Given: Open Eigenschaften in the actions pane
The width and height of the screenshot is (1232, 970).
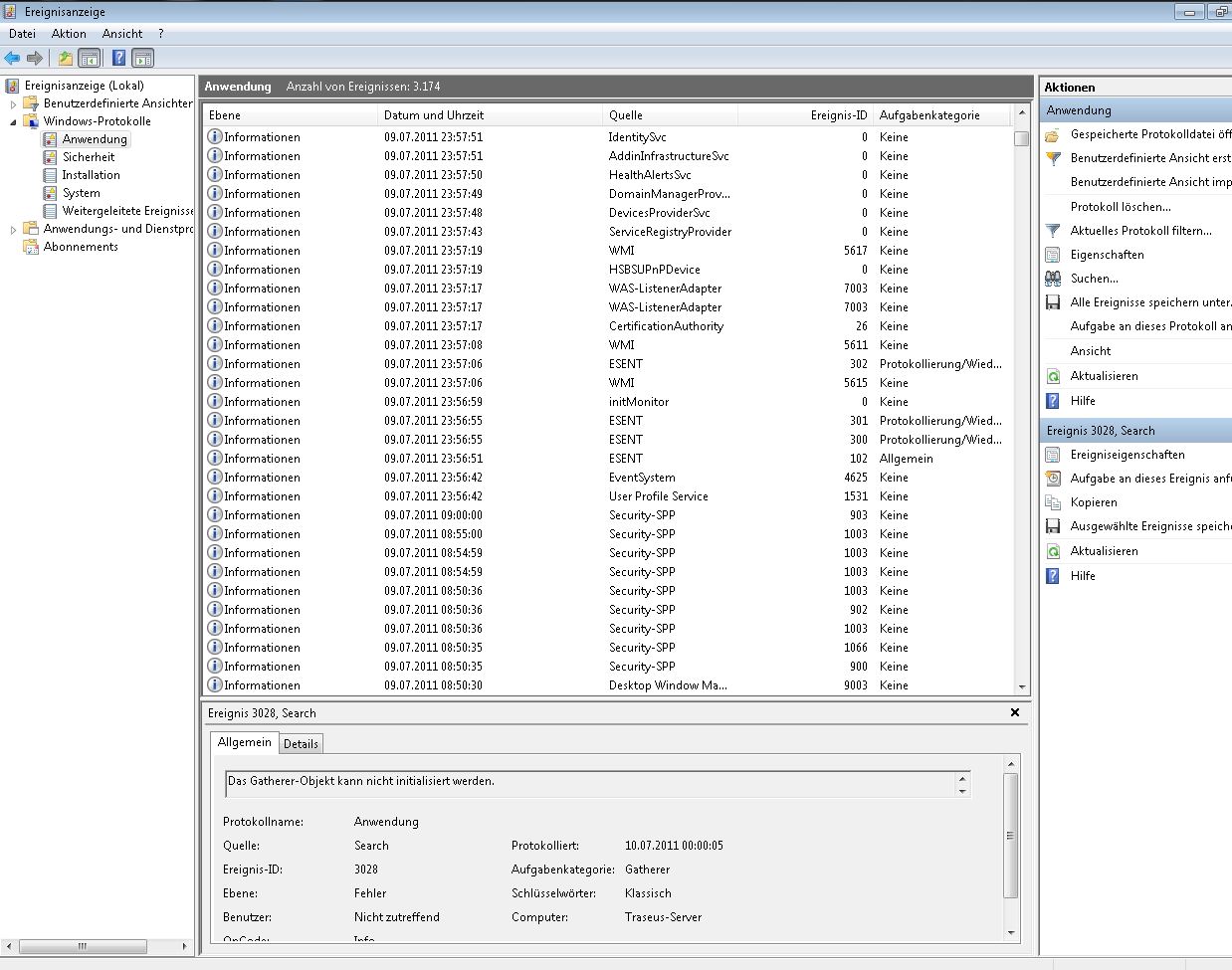Looking at the screenshot, I should pyautogui.click(x=1107, y=255).
